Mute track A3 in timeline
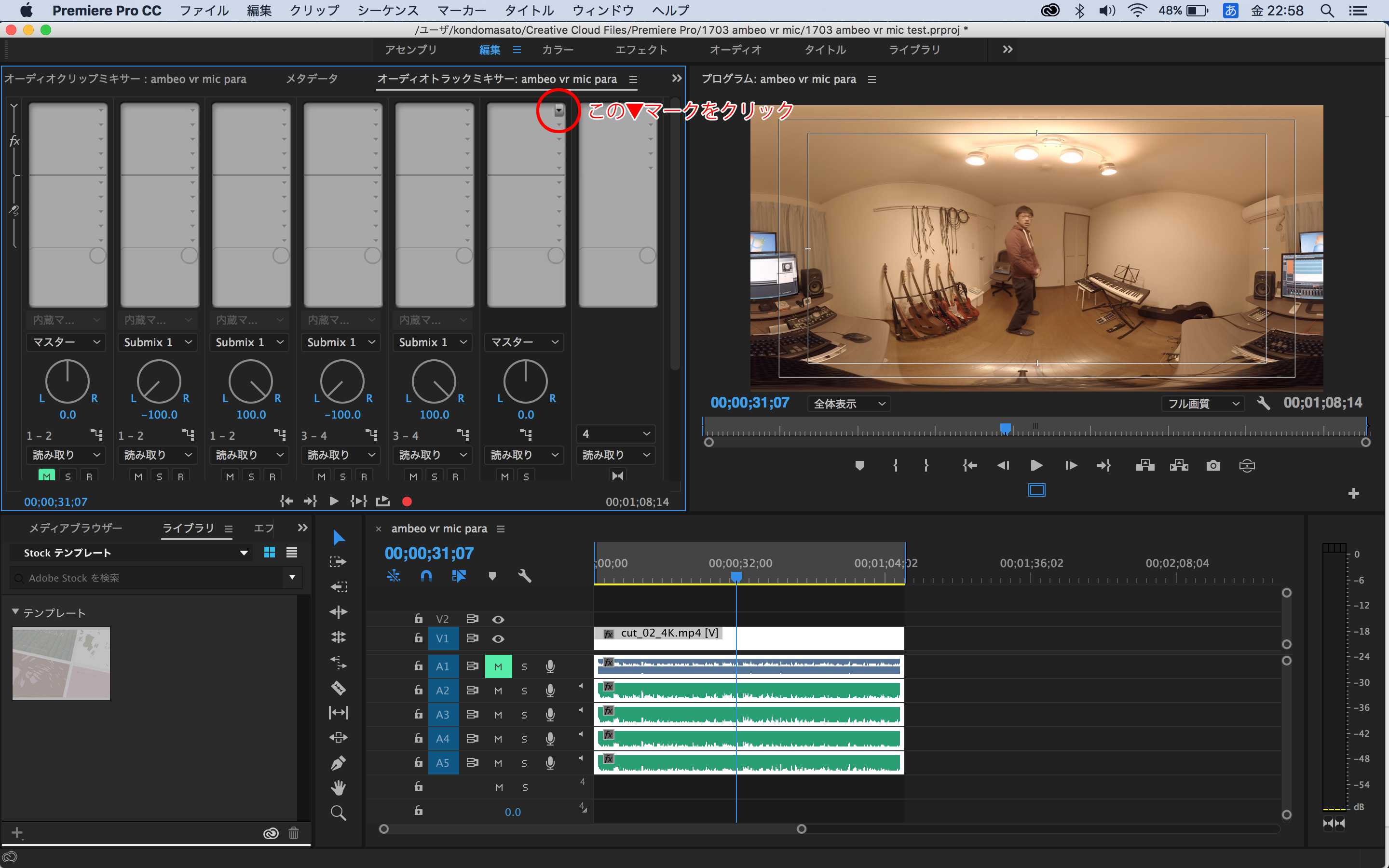This screenshot has width=1389, height=868. (x=498, y=715)
